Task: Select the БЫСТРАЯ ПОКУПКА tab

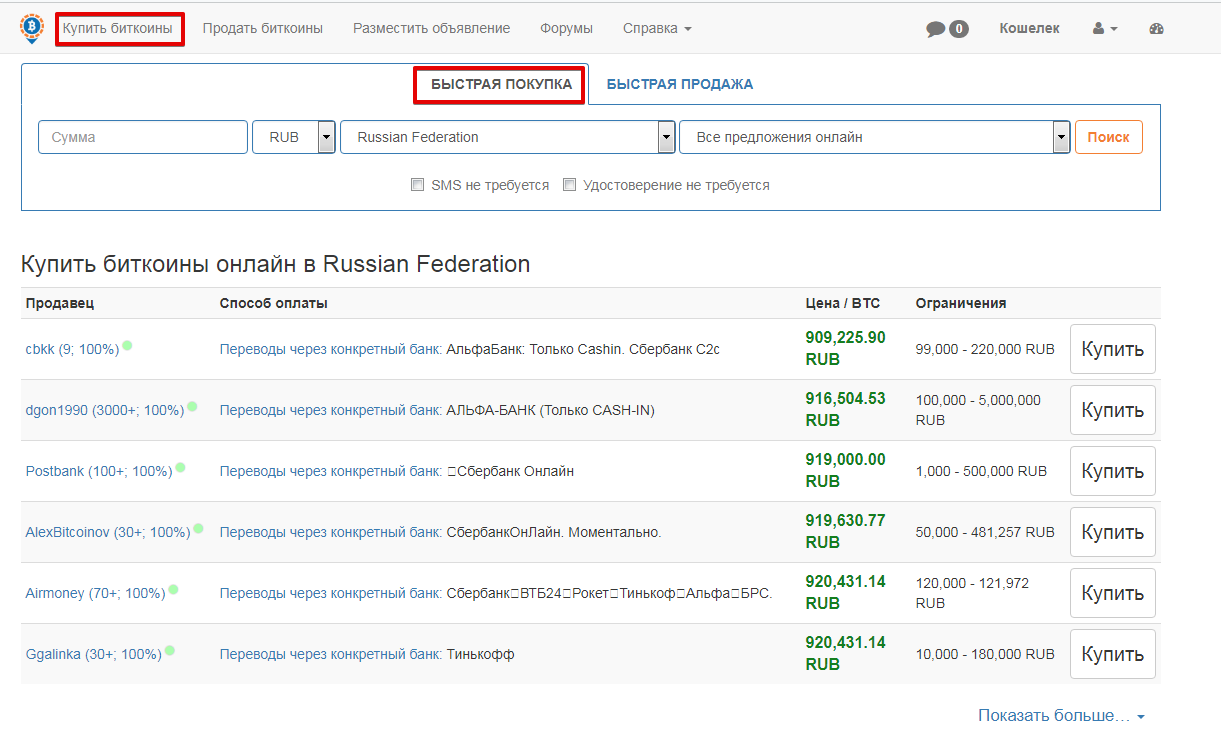Action: (x=502, y=85)
